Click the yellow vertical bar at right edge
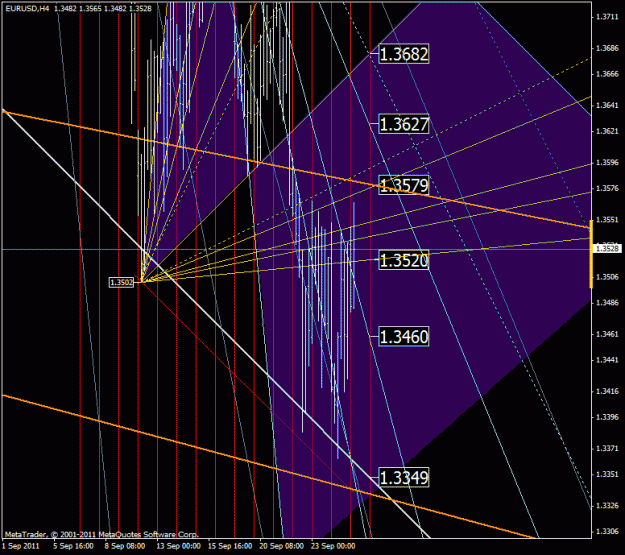 pyautogui.click(x=591, y=254)
